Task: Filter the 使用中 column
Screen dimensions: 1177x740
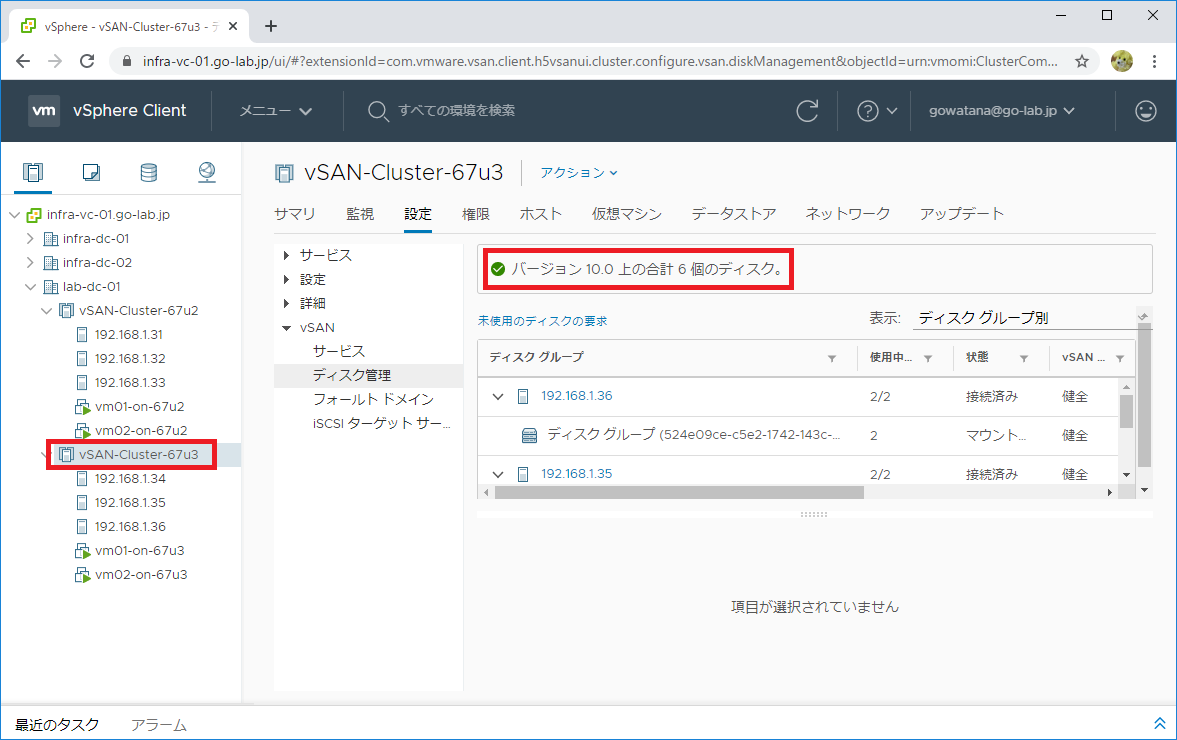Action: click(x=928, y=359)
